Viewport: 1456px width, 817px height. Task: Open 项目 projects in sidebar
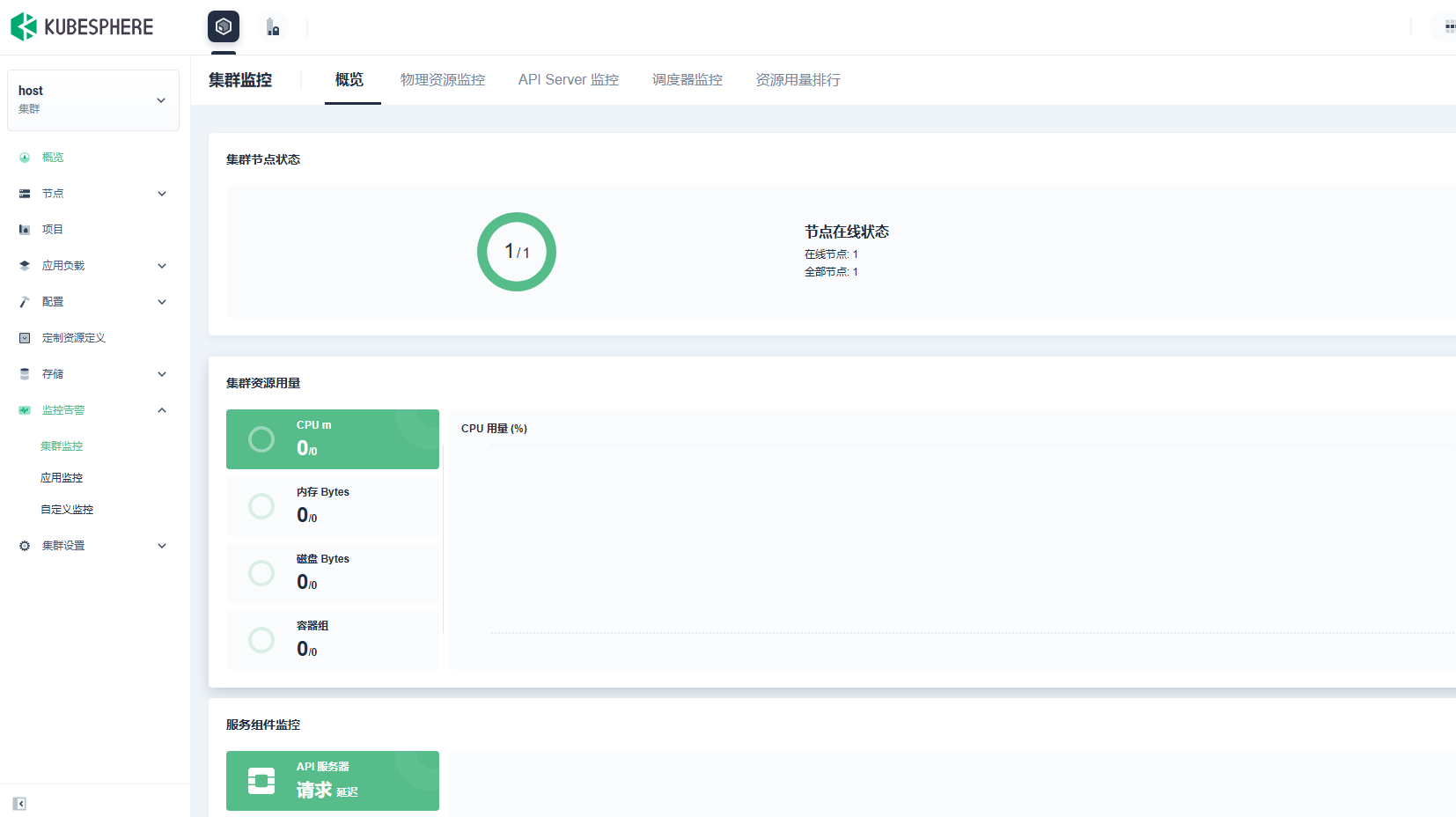[x=53, y=230]
